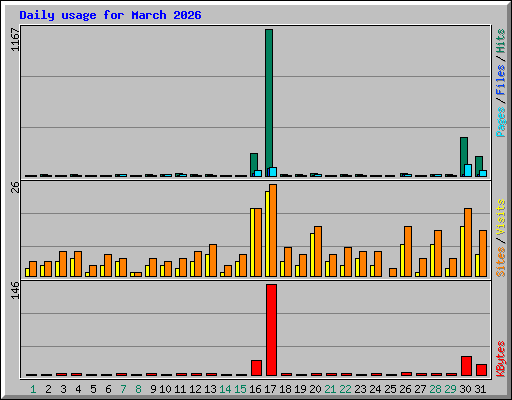Click the orange Sites bar for day 20
The height and width of the screenshot is (400, 512).
click(x=318, y=251)
